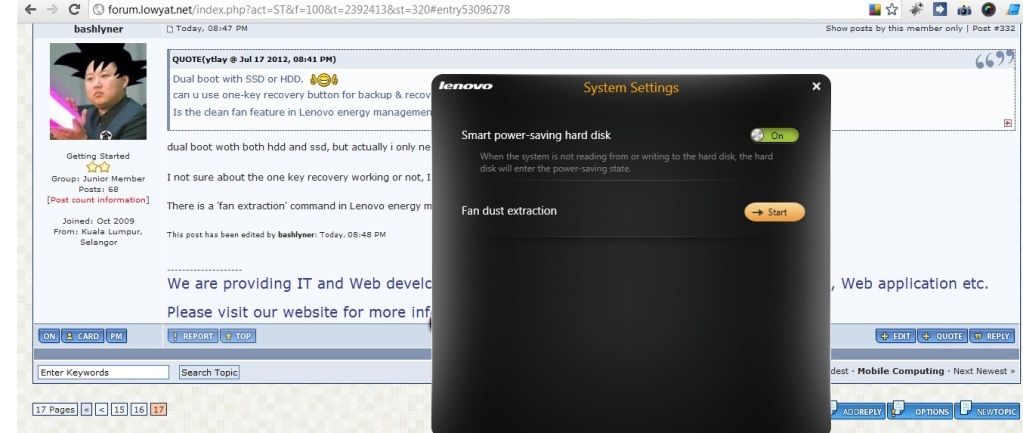Open Post #332 permalink
This screenshot has width=1023, height=433.
994,29
